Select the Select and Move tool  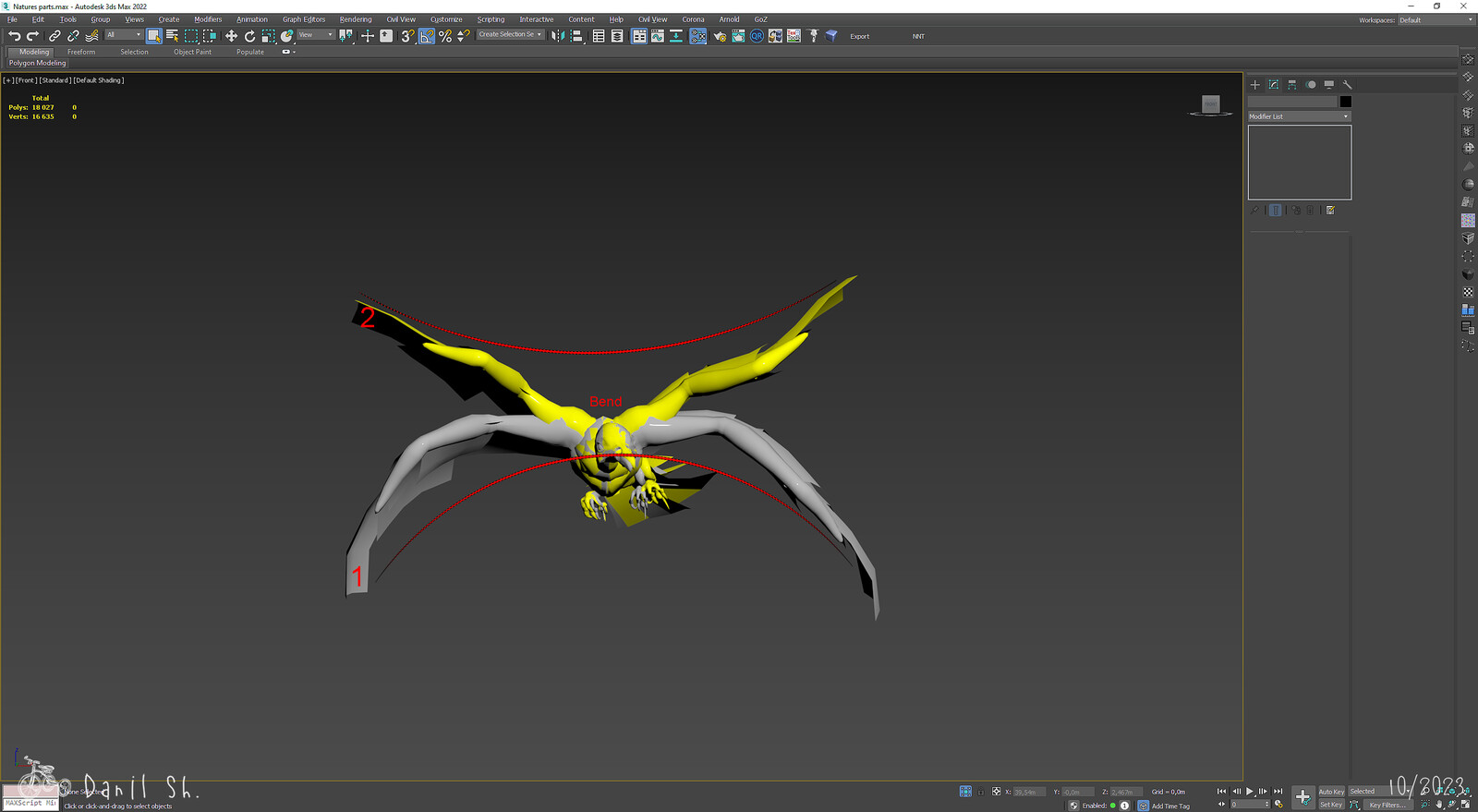231,36
